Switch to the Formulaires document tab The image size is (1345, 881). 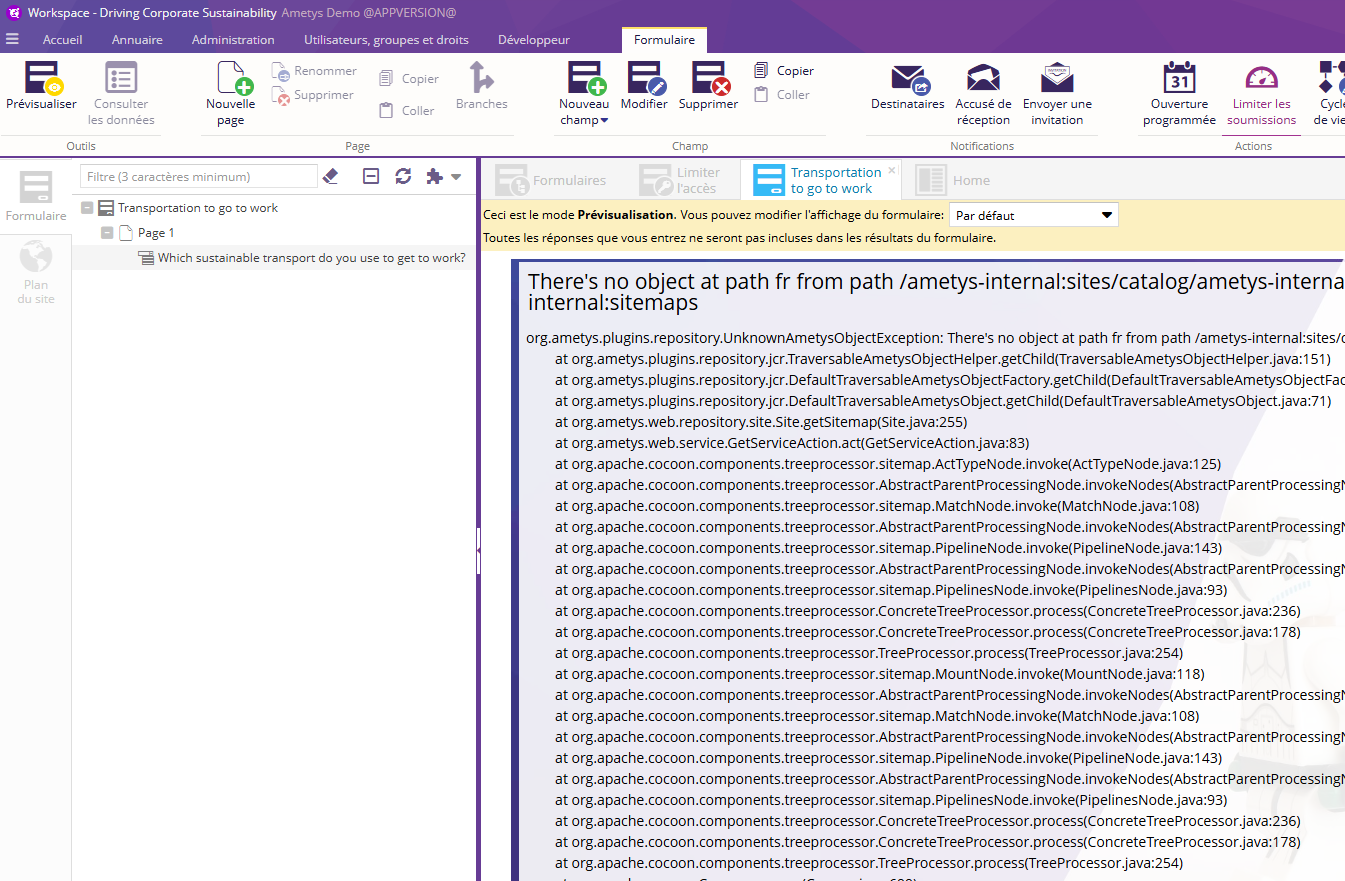551,180
